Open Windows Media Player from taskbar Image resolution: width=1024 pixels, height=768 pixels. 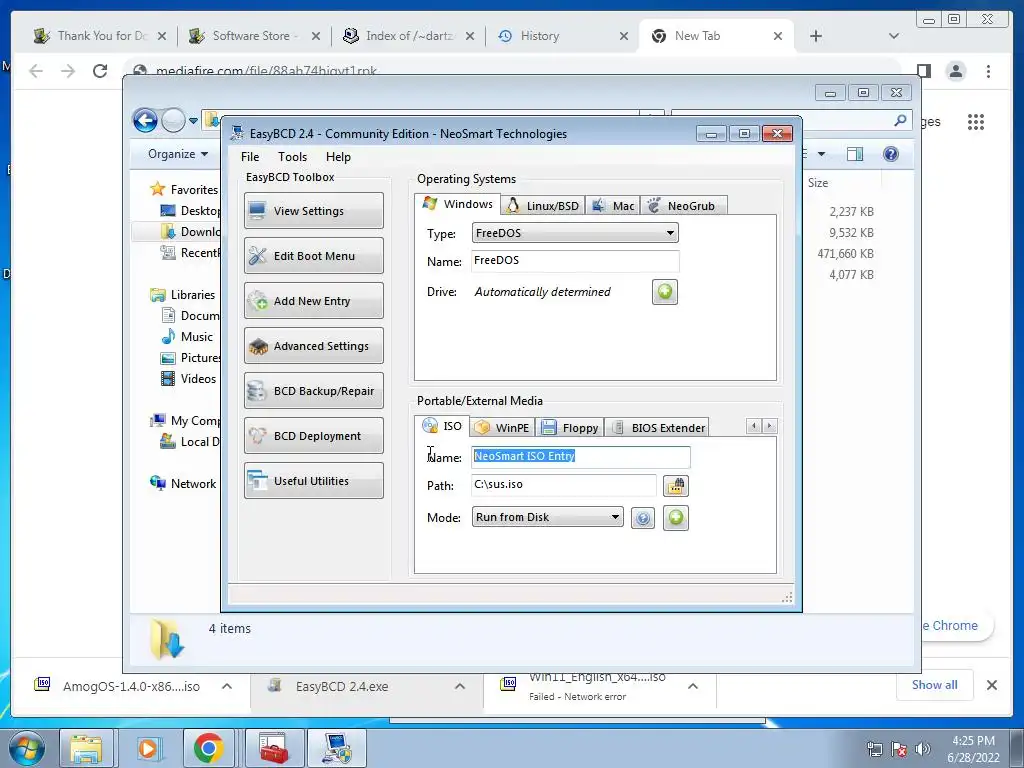[148, 748]
